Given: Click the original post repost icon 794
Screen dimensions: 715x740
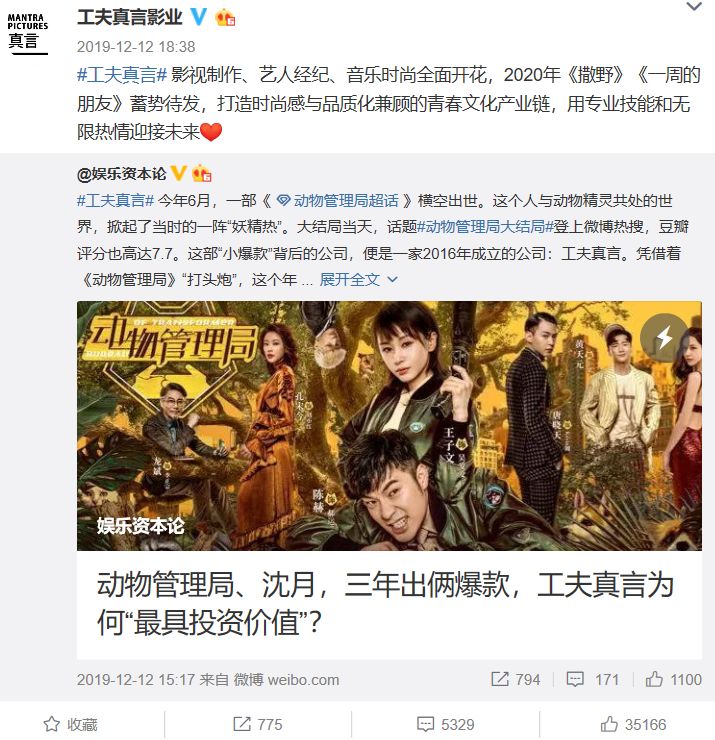Looking at the screenshot, I should tap(515, 680).
